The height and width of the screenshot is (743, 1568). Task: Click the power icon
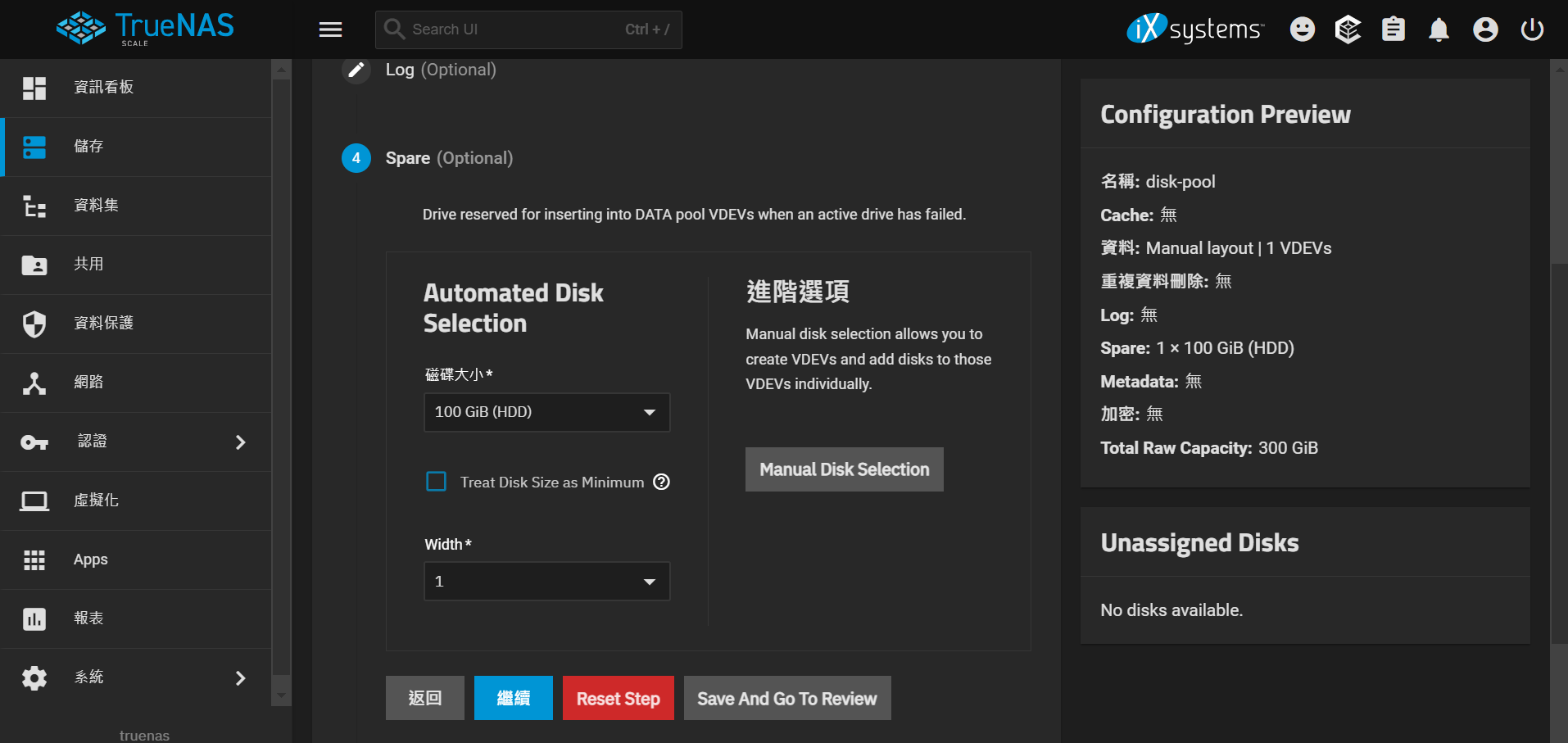1532,29
